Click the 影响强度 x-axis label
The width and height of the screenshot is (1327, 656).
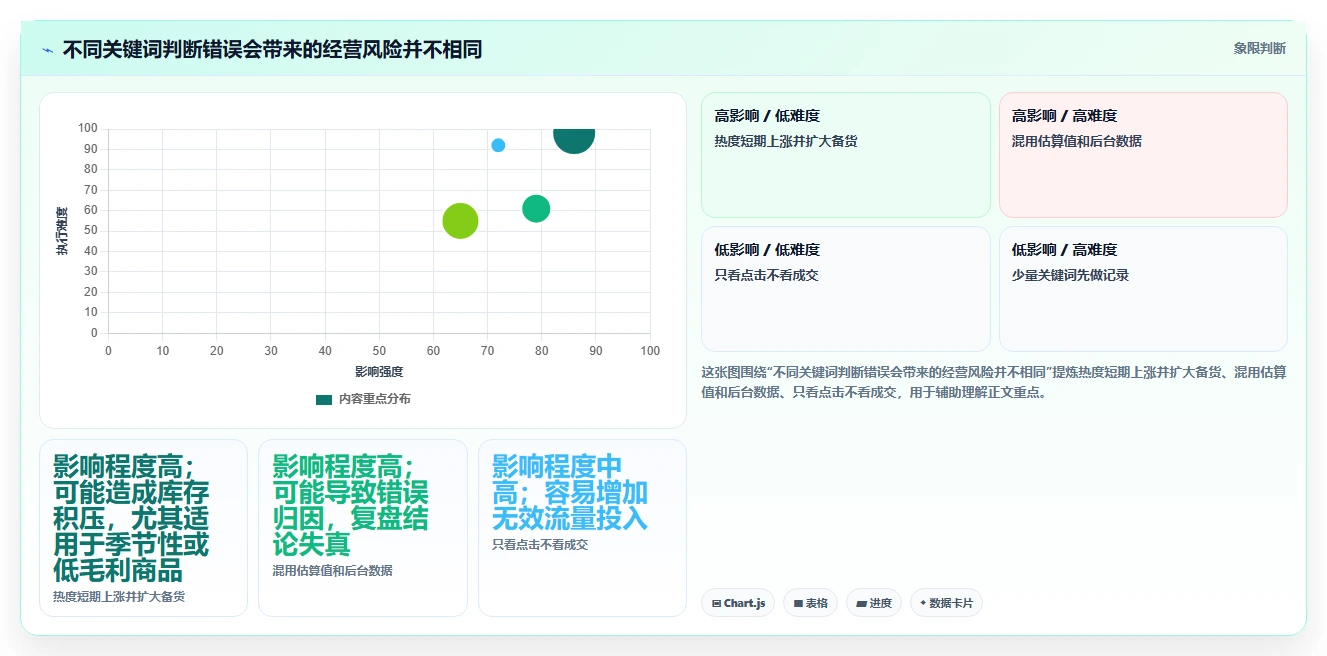[379, 372]
